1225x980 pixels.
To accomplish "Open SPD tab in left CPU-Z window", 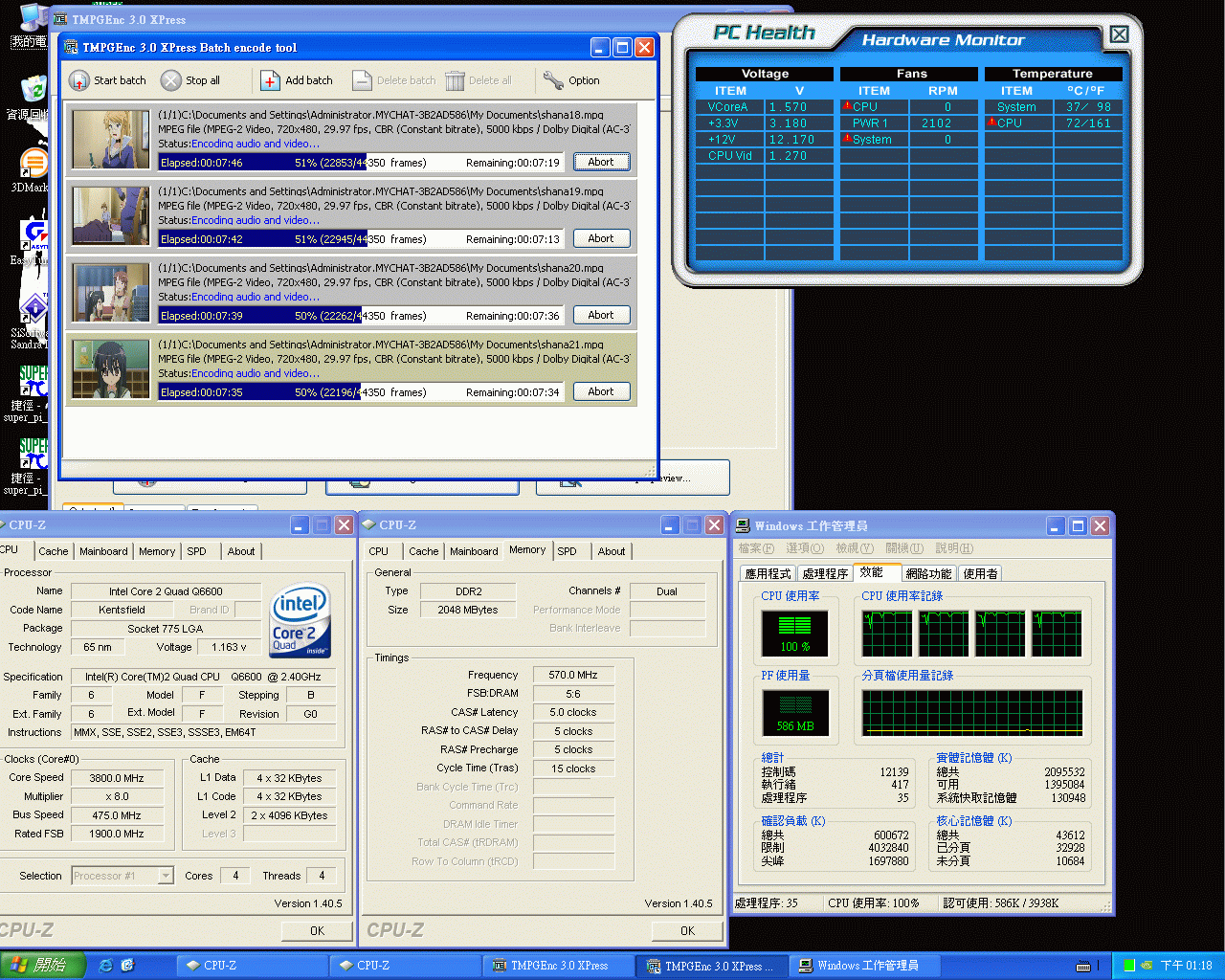I will coord(196,551).
